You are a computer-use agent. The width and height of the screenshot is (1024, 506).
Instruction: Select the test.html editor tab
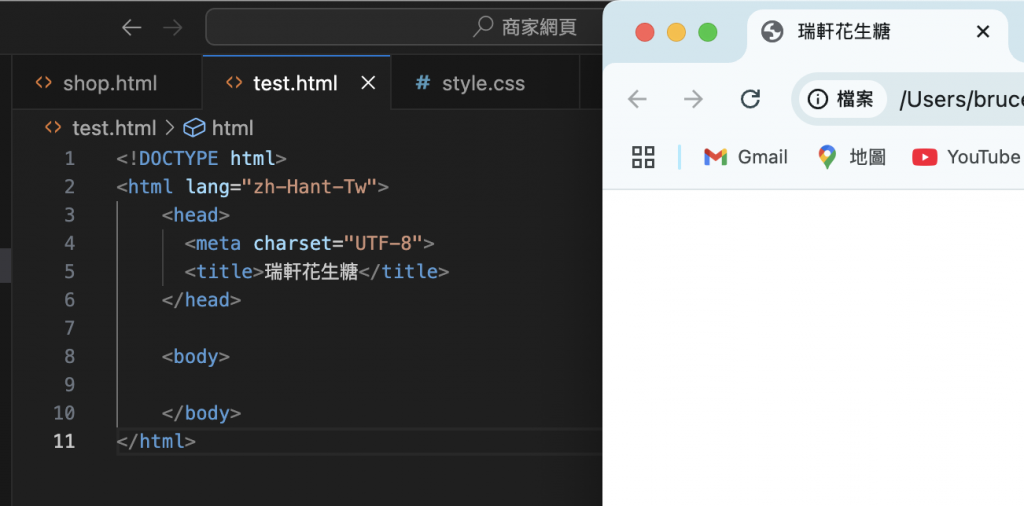click(283, 83)
